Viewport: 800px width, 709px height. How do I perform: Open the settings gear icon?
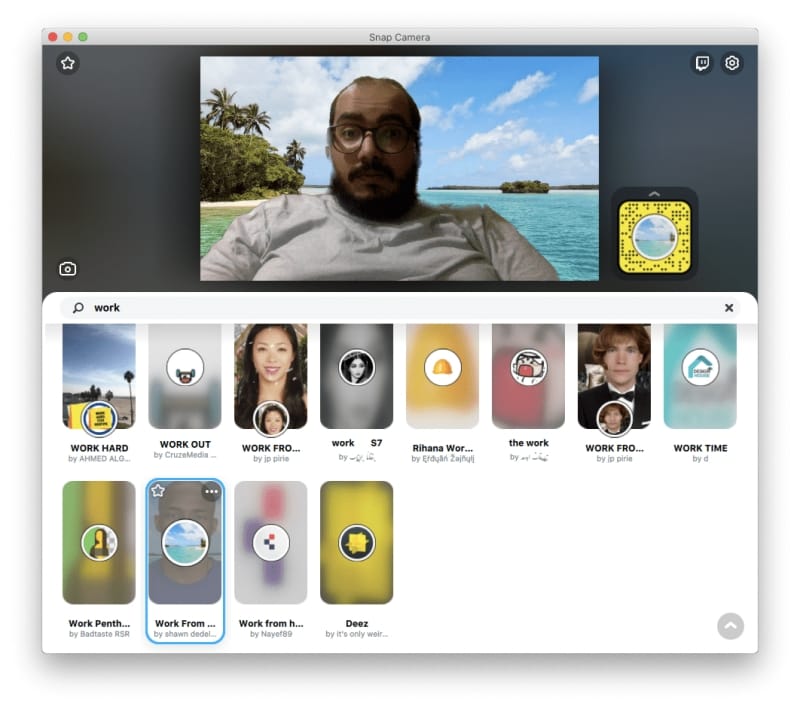(x=732, y=63)
